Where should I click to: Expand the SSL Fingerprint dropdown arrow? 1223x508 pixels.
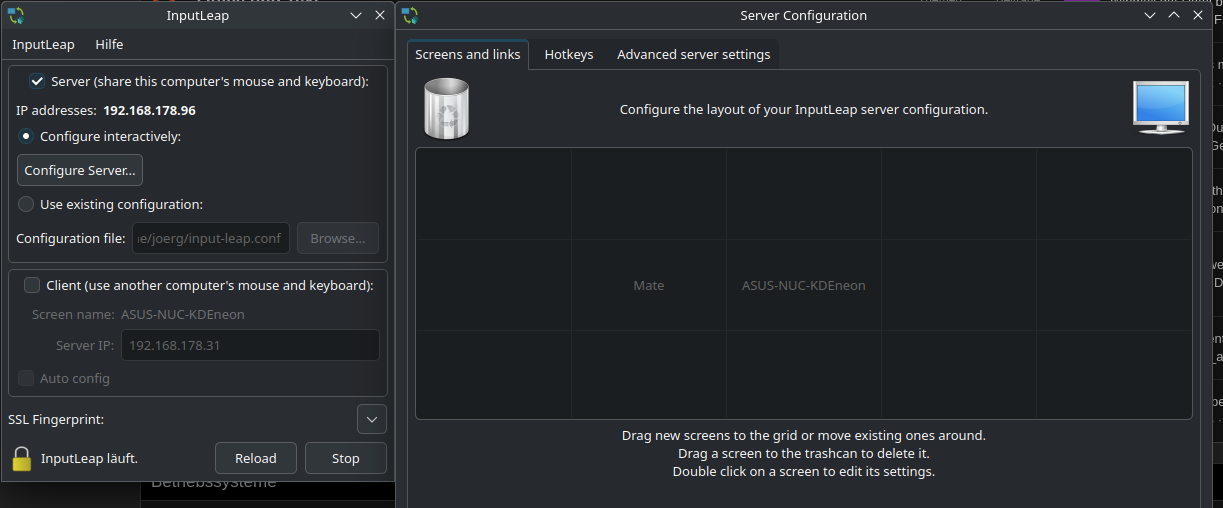point(371,419)
